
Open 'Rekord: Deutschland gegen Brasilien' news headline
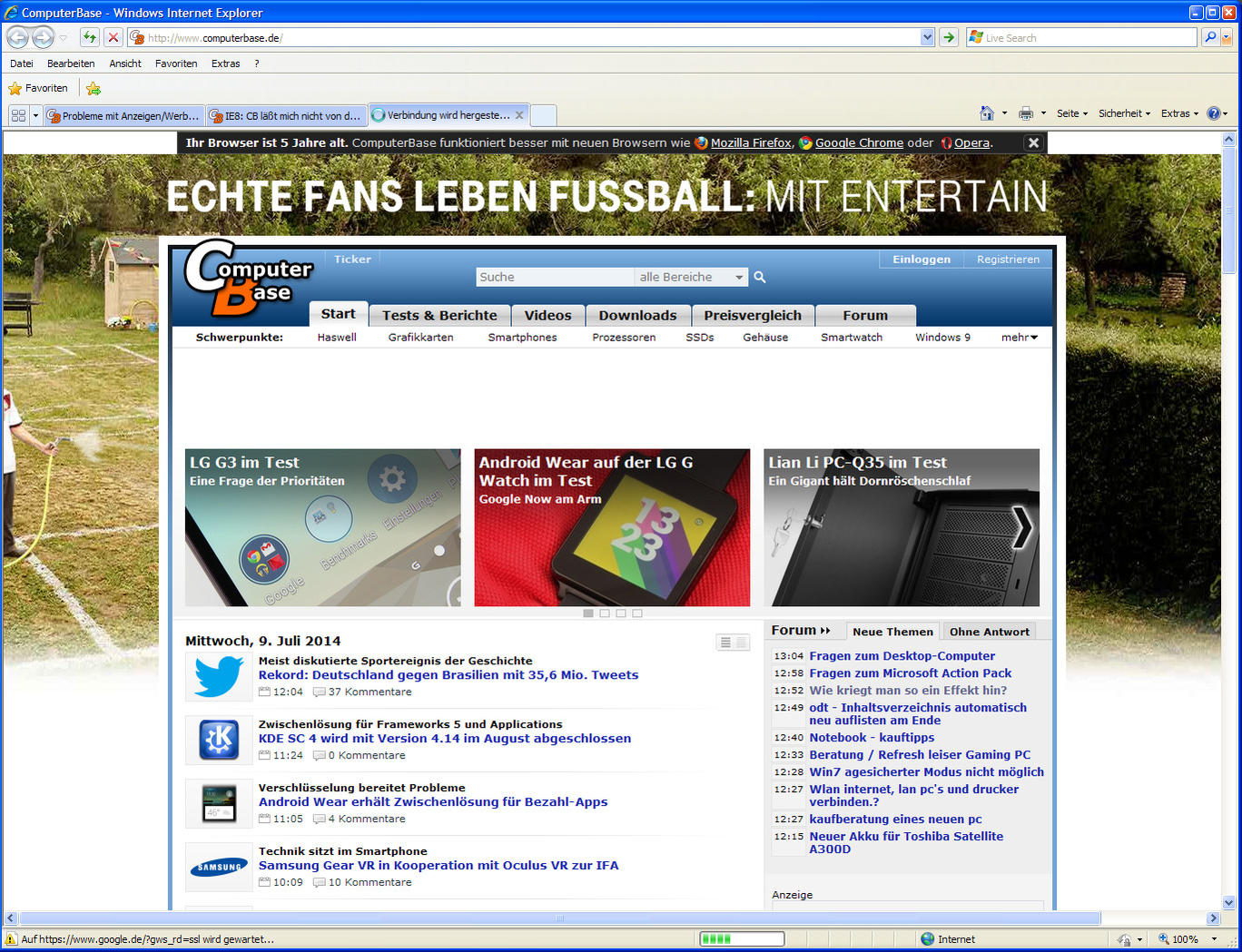(x=448, y=674)
